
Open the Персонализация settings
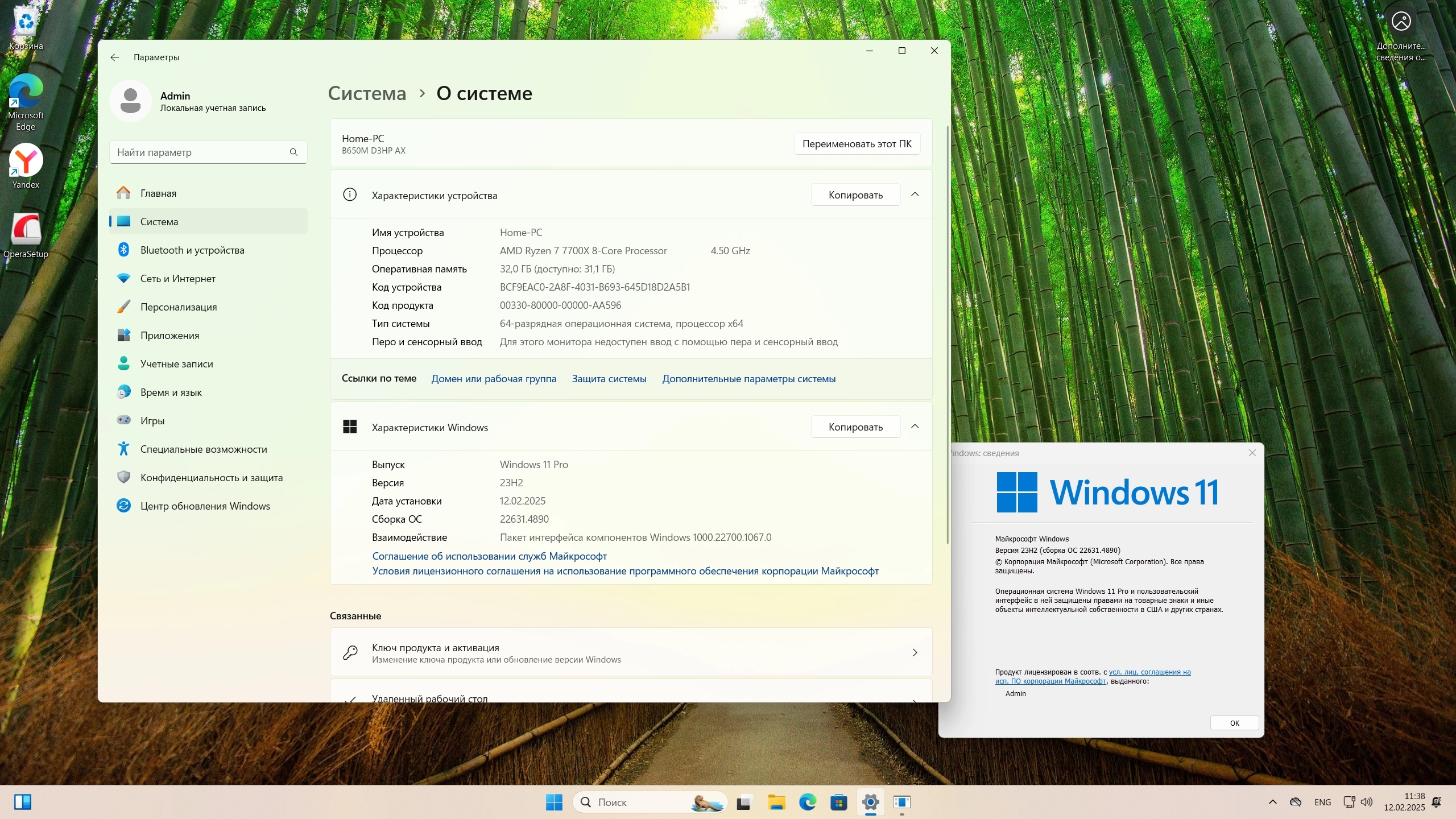[178, 307]
